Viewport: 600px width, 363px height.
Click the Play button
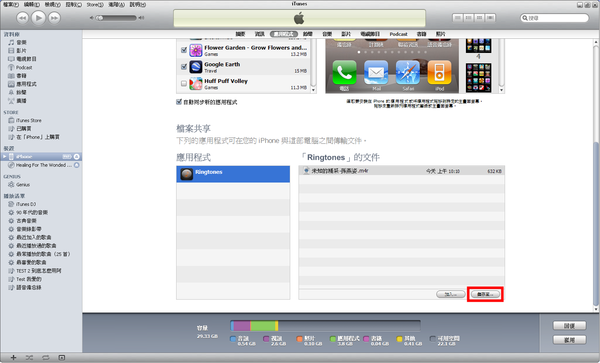tap(38, 18)
